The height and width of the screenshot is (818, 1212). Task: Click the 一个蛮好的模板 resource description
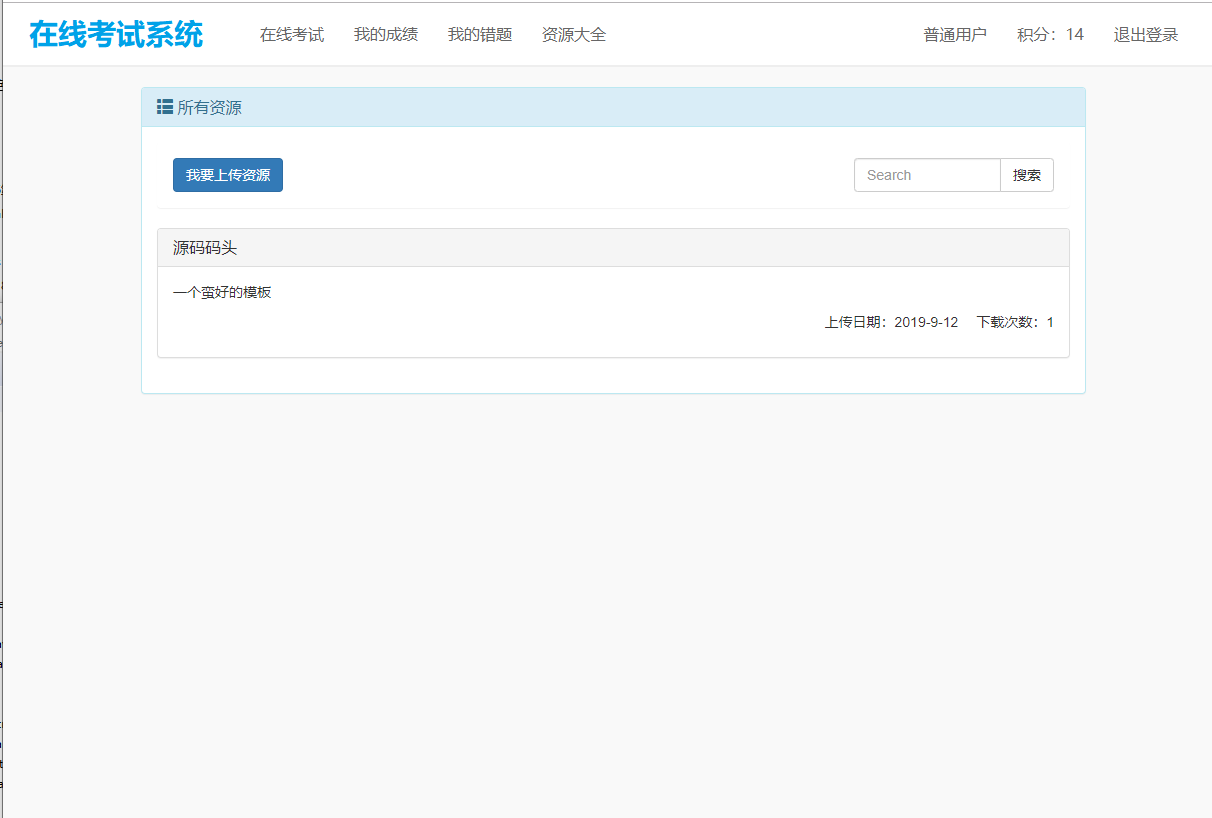click(222, 291)
